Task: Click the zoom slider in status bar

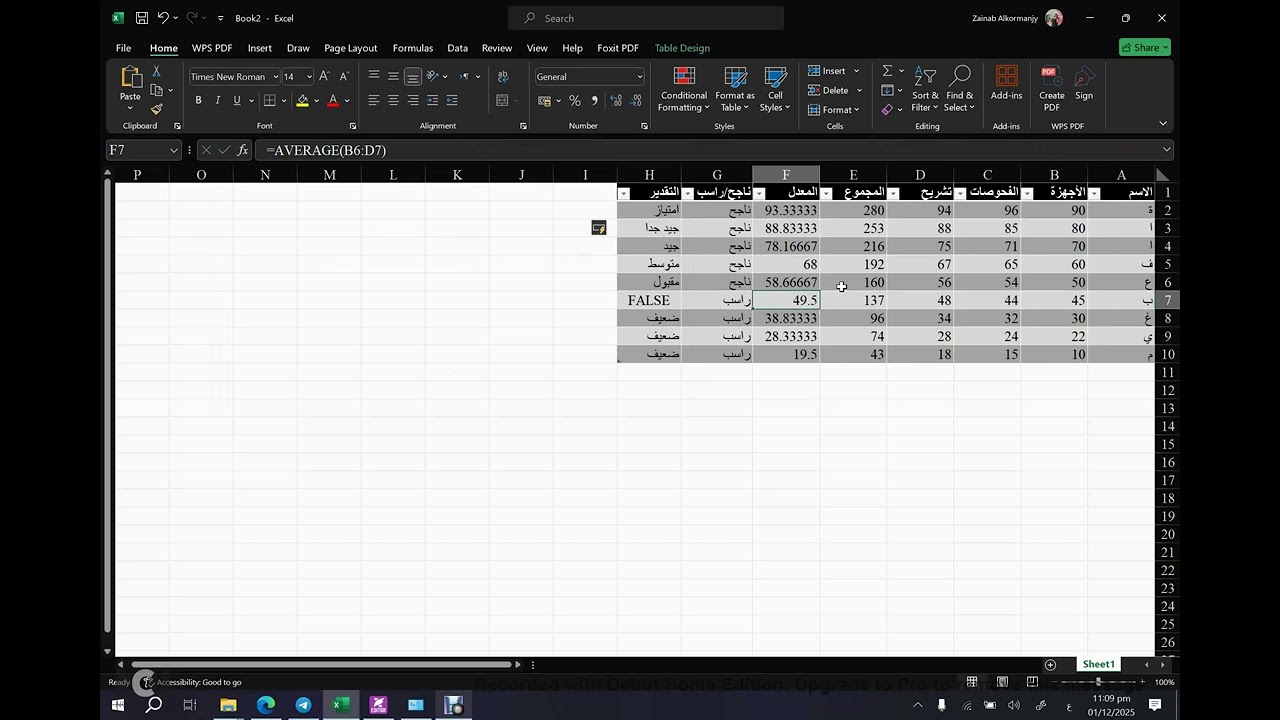Action: pyautogui.click(x=1098, y=682)
